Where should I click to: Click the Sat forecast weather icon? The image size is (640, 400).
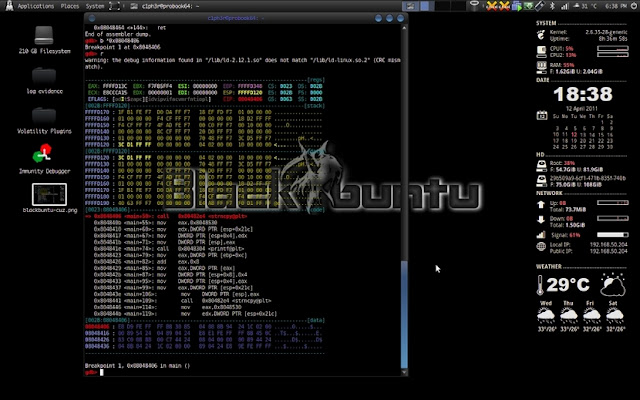615,316
